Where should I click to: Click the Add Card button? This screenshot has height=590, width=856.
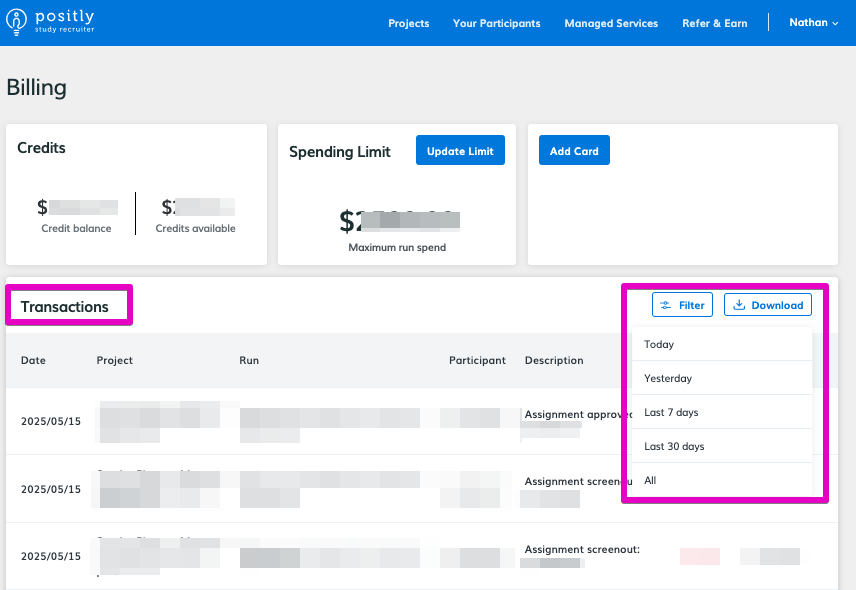(574, 151)
